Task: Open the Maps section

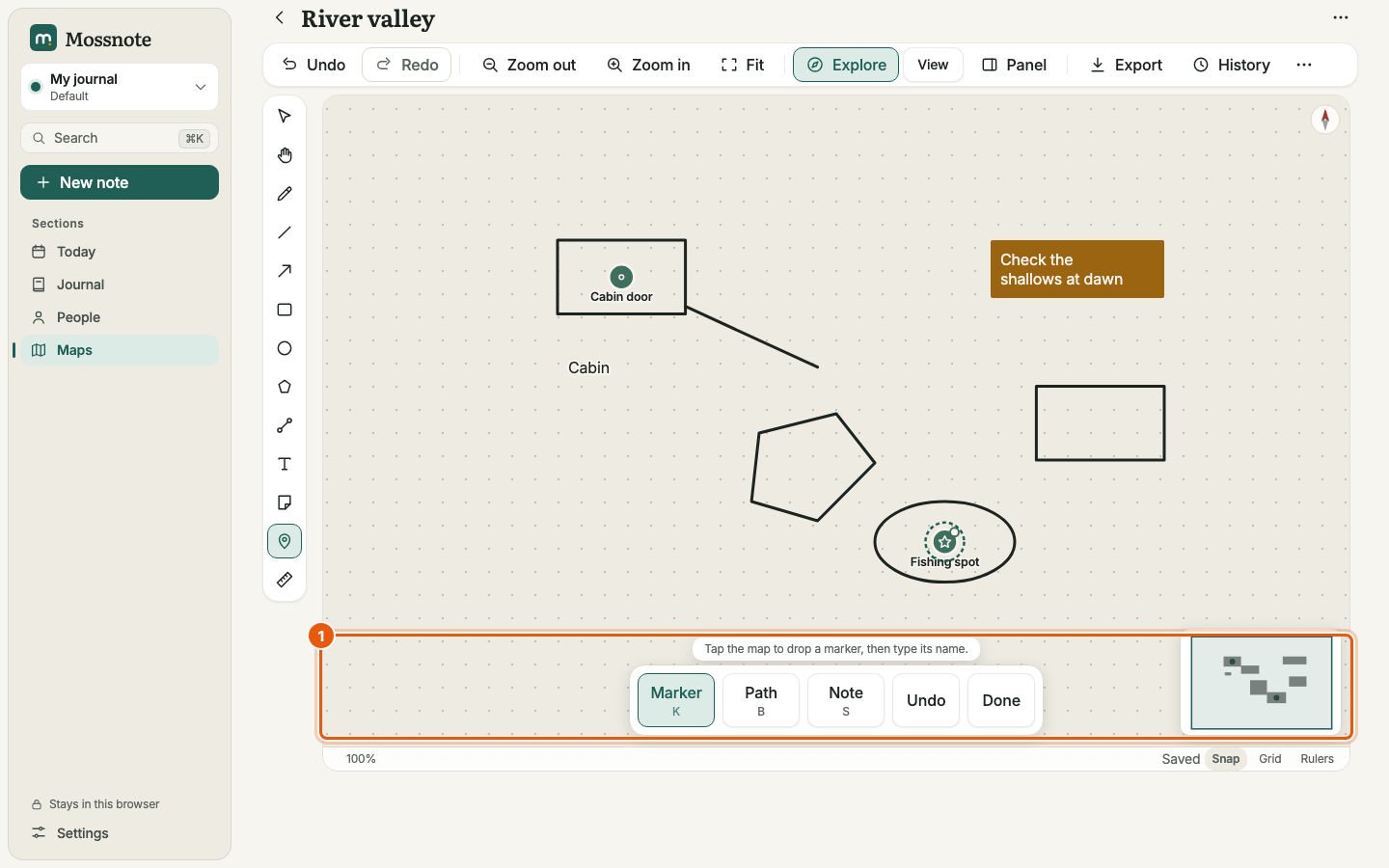Action: click(x=120, y=350)
